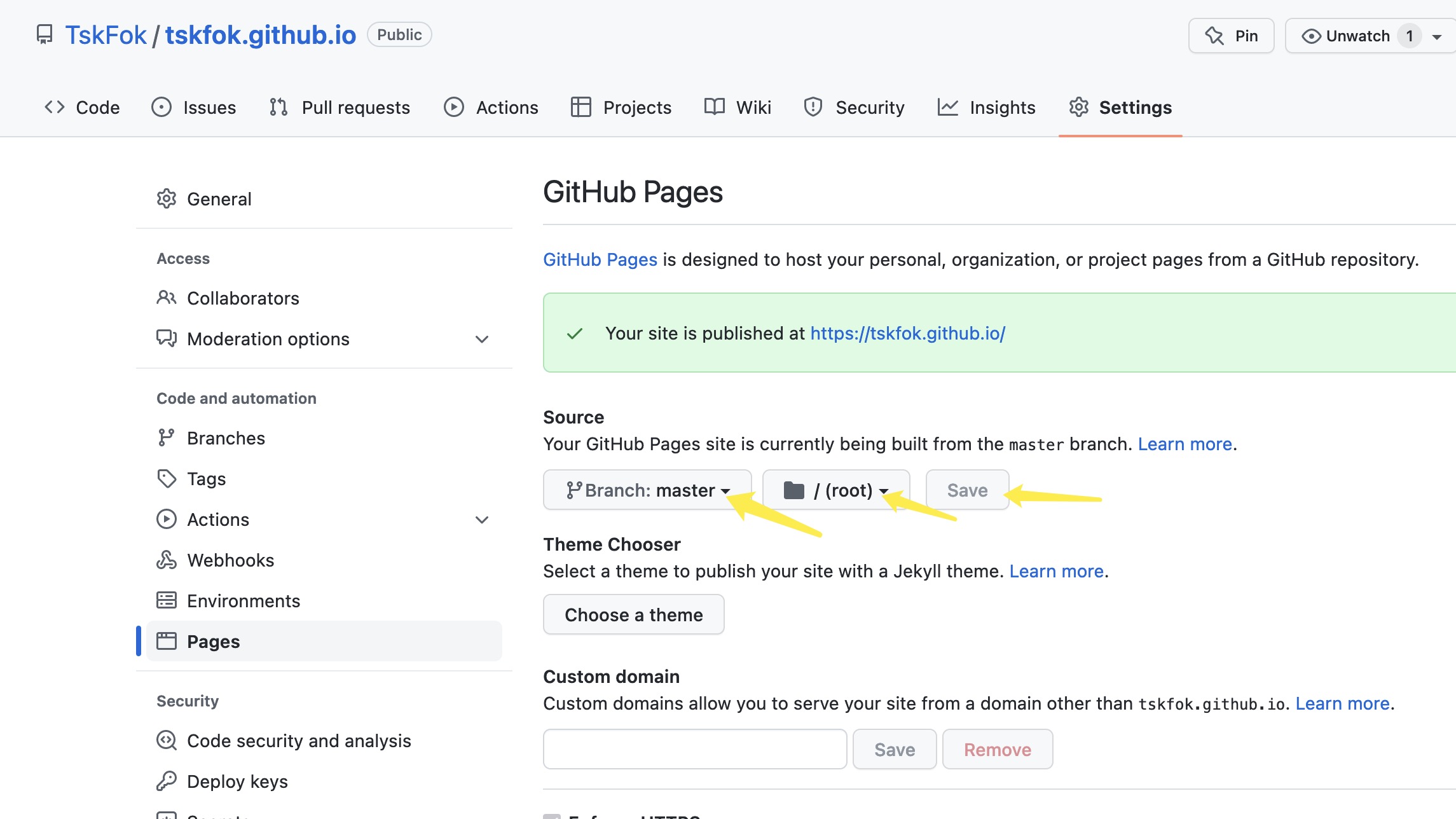The height and width of the screenshot is (819, 1456).
Task: Click the Security shield icon
Action: [x=813, y=107]
